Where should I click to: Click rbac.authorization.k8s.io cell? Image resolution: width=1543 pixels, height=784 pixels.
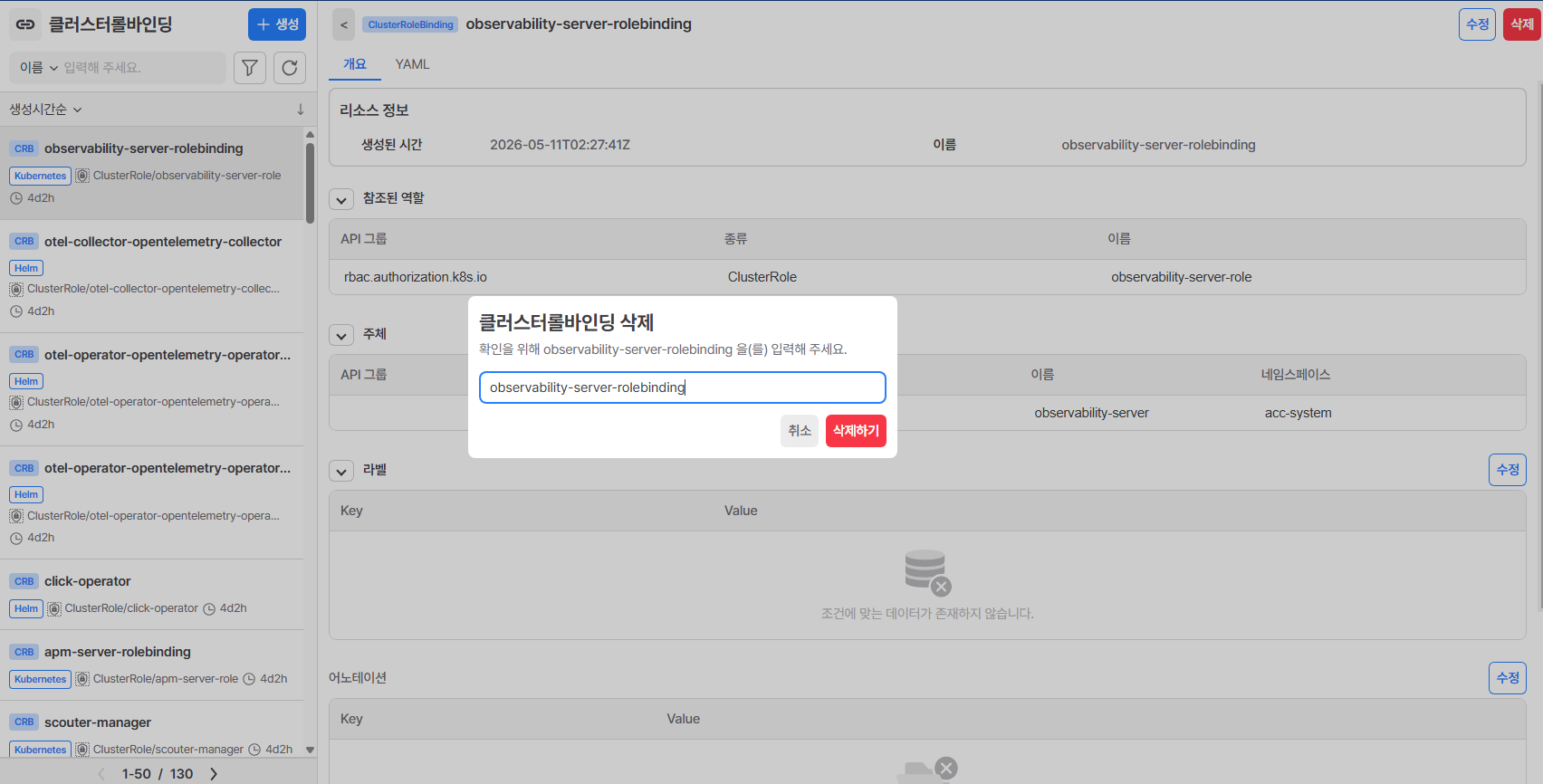point(416,277)
